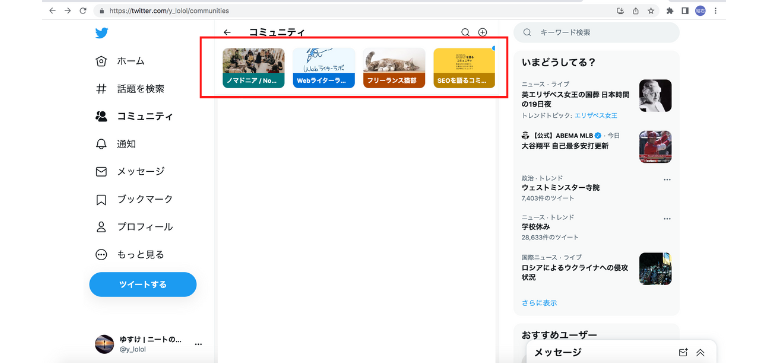Go to プロフィール in the sidebar

pos(134,227)
